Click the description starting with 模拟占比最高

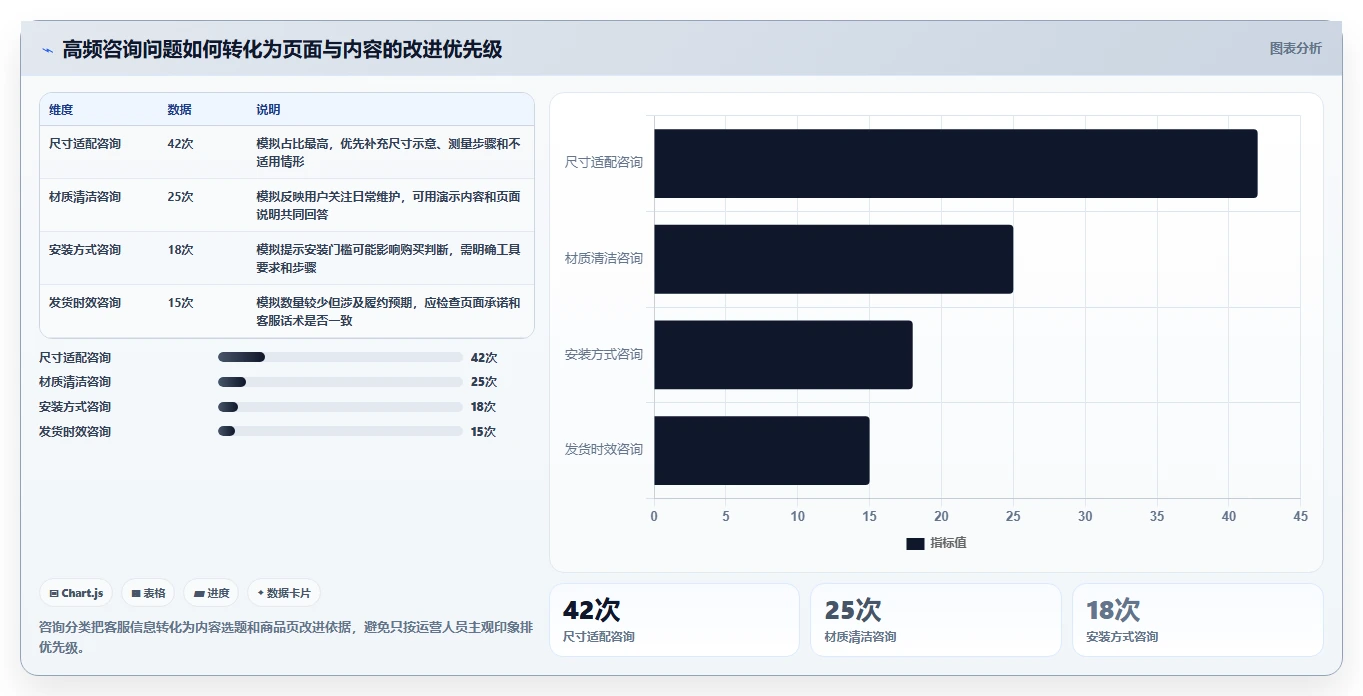point(388,153)
